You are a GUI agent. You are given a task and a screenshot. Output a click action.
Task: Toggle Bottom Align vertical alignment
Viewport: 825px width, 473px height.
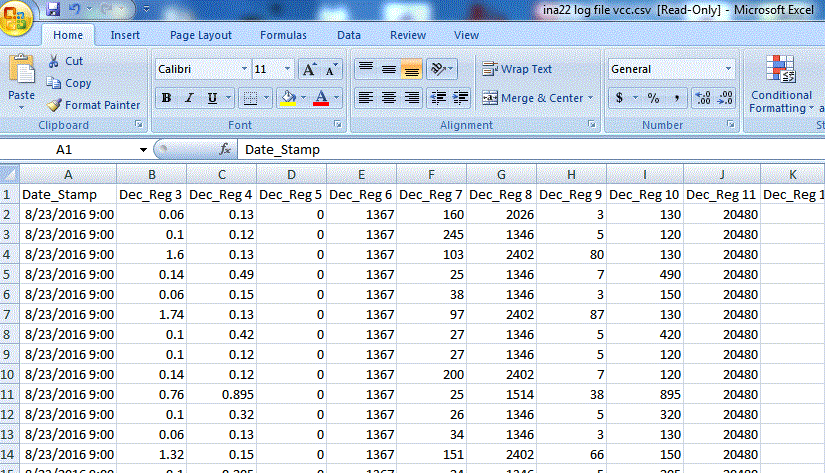[x=411, y=69]
